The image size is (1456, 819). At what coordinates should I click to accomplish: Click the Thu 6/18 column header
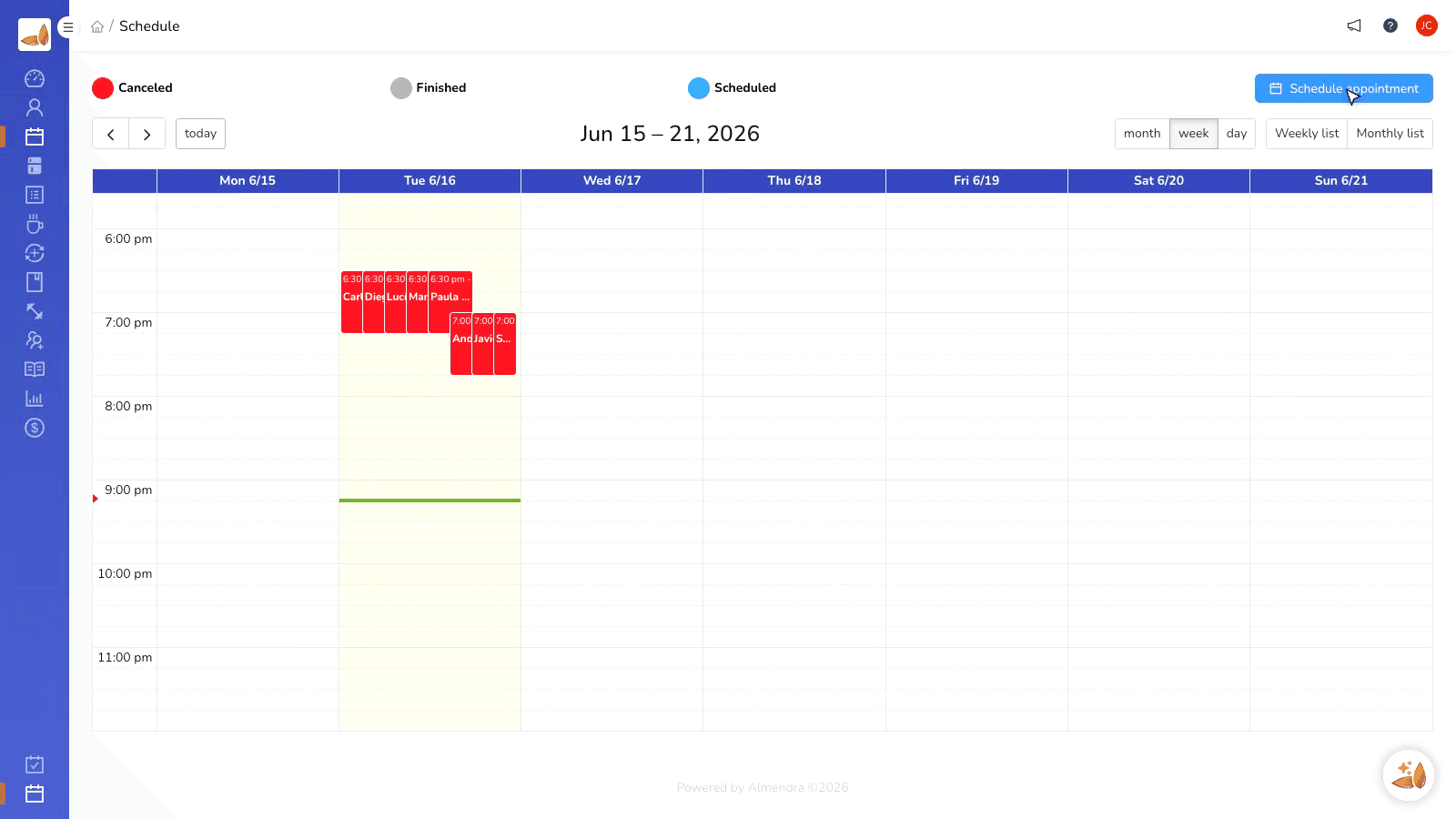pos(794,180)
